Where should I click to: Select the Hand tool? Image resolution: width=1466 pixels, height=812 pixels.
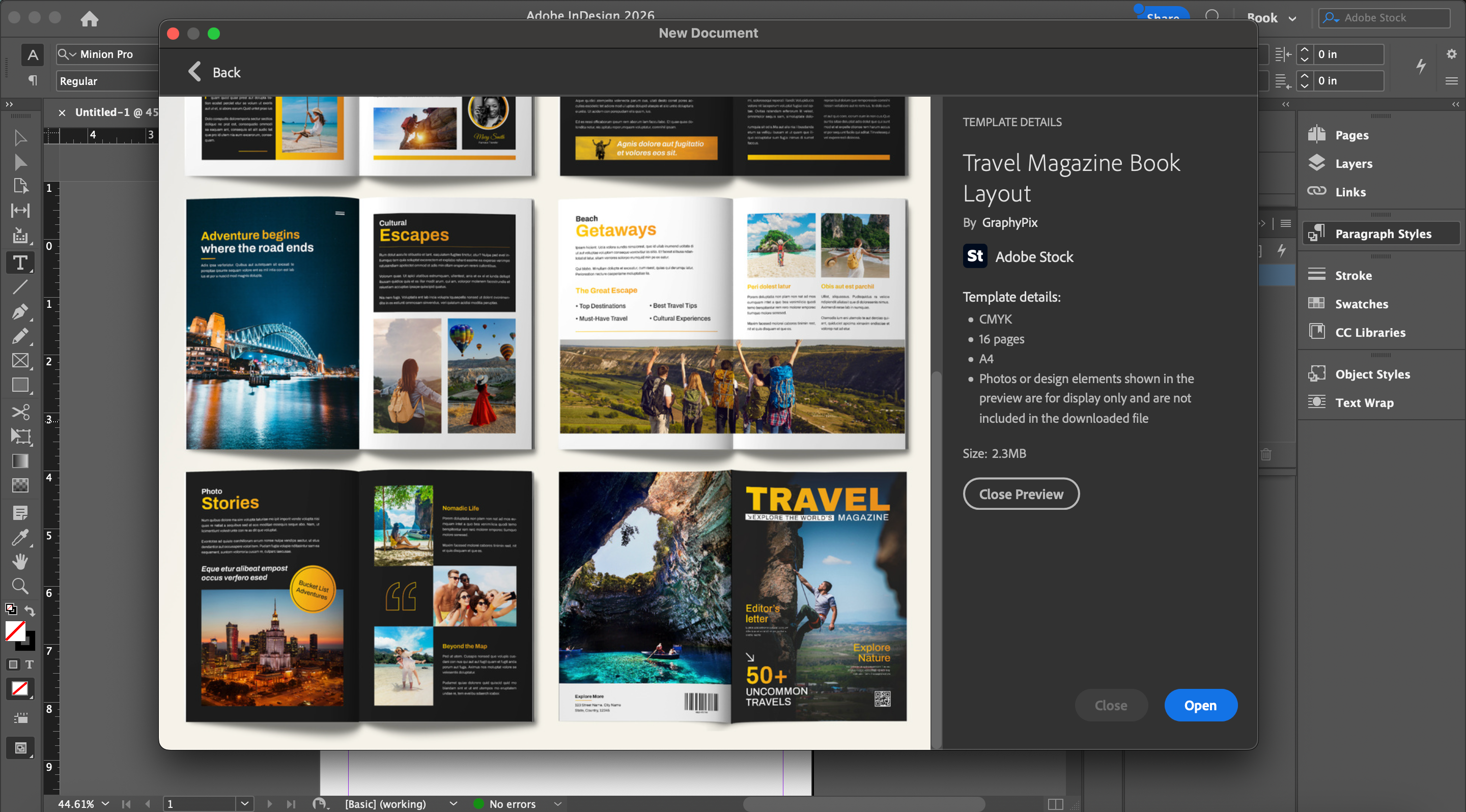20,562
